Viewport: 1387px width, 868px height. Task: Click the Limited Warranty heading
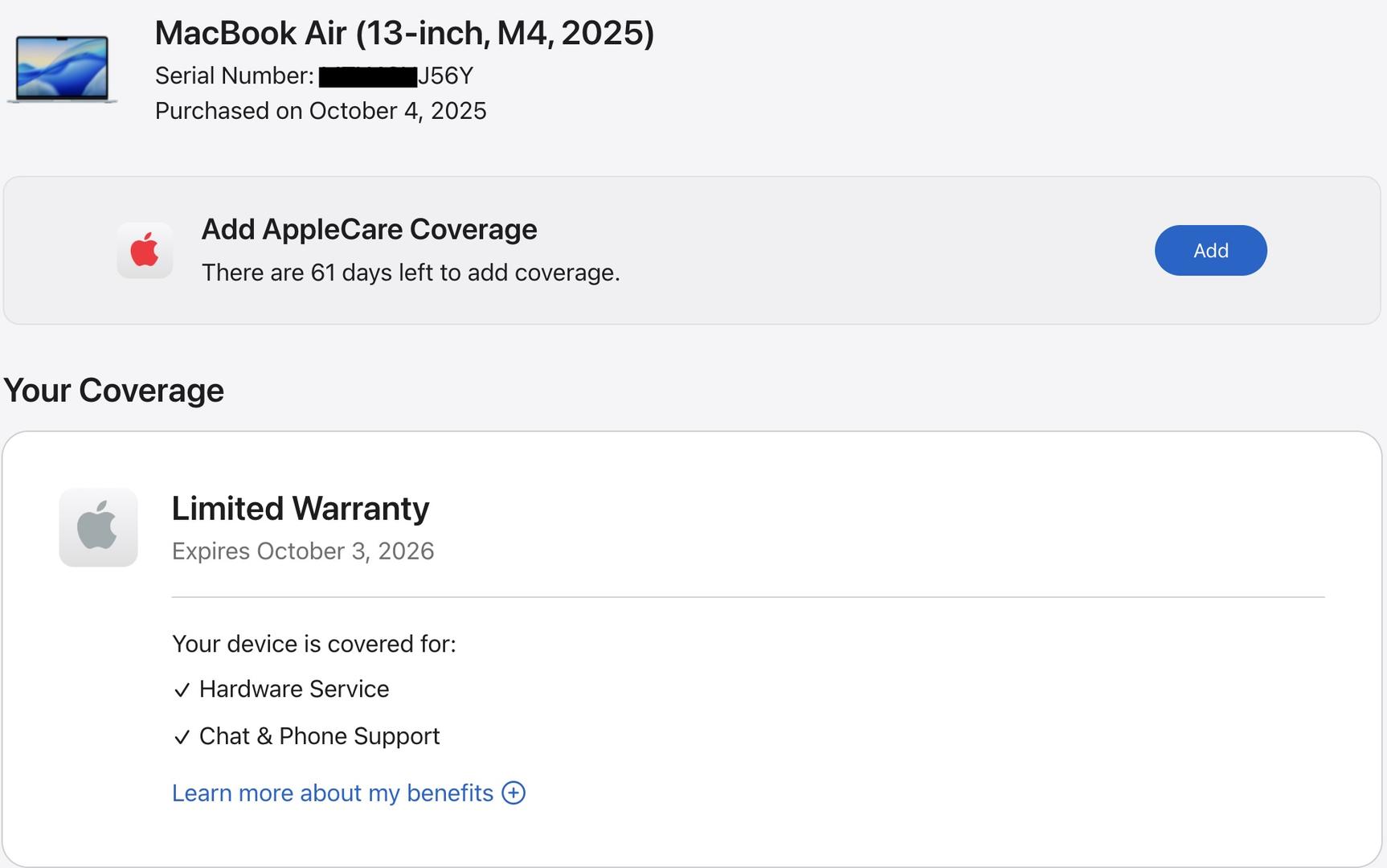click(301, 509)
